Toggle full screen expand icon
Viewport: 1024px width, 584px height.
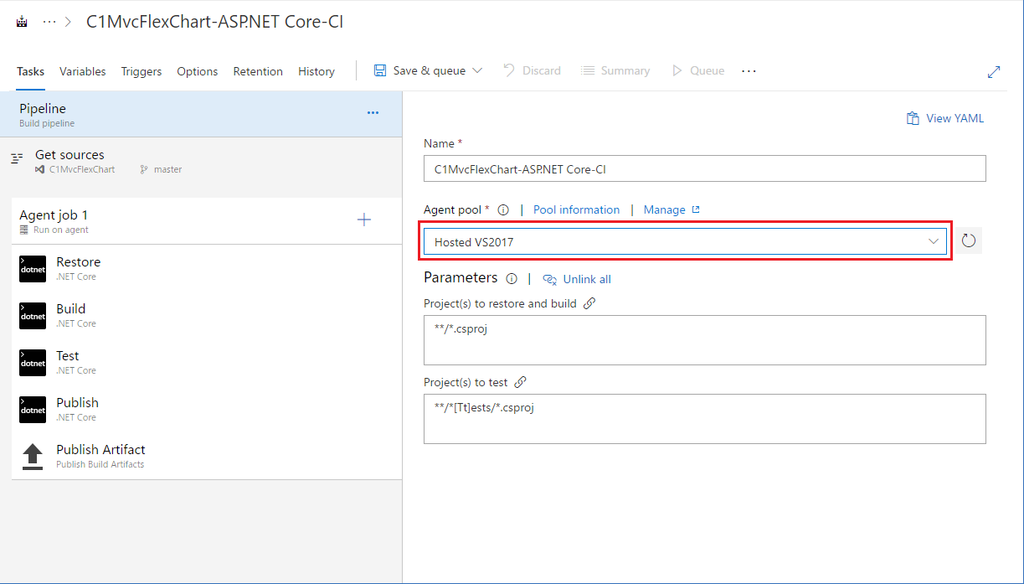(994, 72)
